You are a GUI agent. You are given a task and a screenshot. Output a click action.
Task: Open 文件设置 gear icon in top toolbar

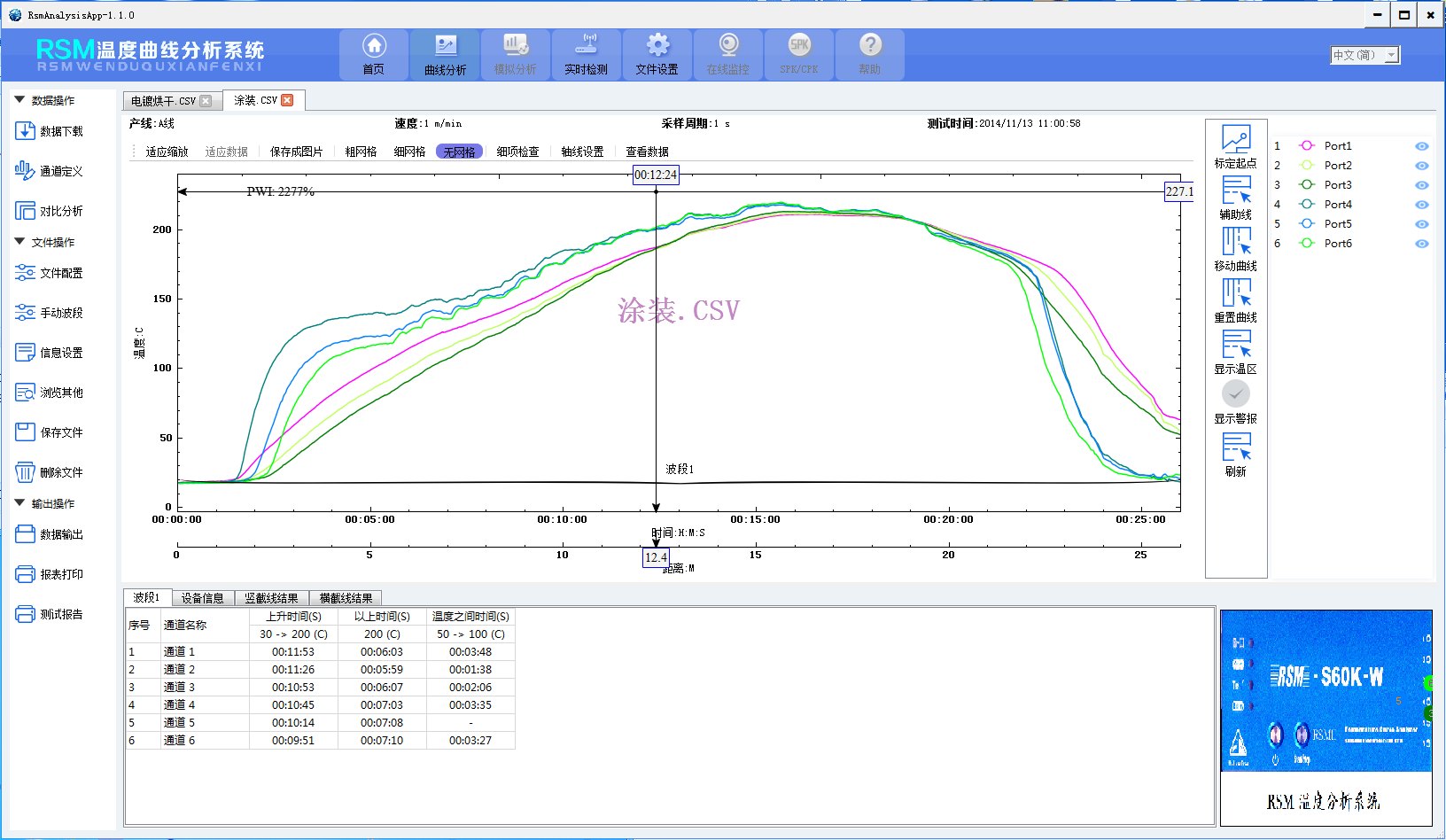(x=657, y=46)
